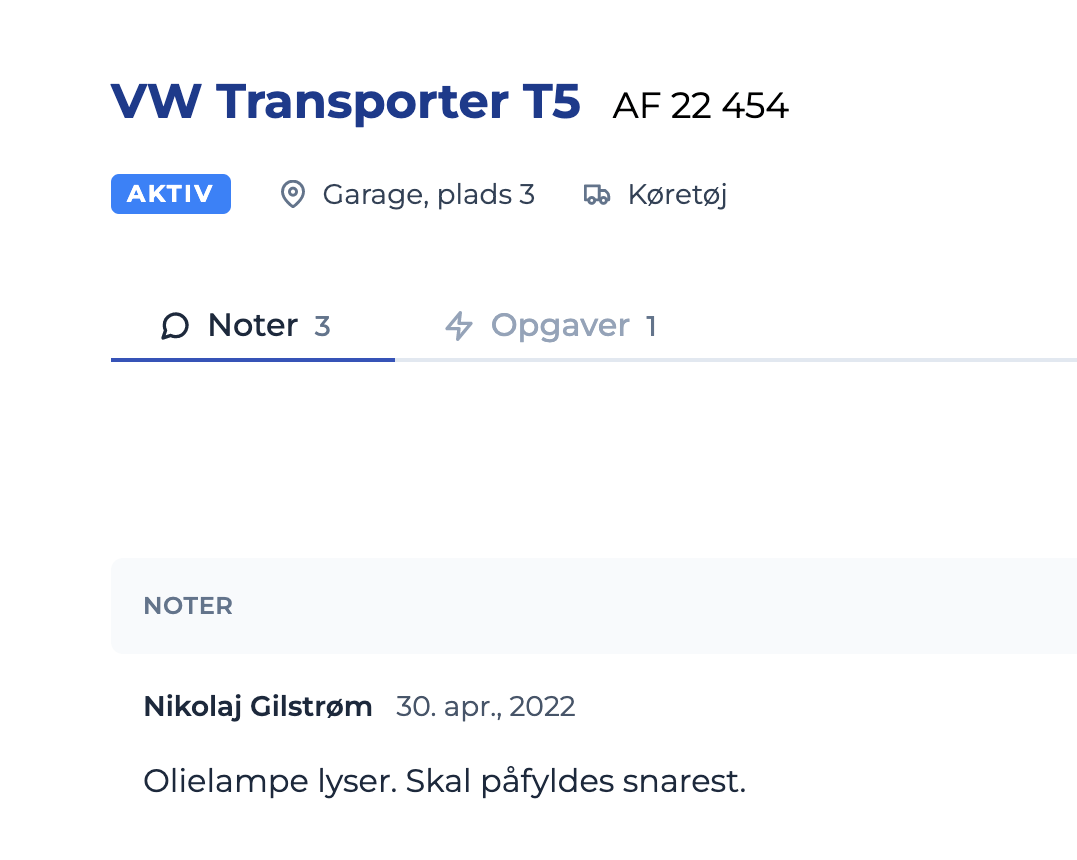The height and width of the screenshot is (860, 1077).
Task: Click the lightning bolt icon beside Opgaver
Action: pyautogui.click(x=458, y=326)
